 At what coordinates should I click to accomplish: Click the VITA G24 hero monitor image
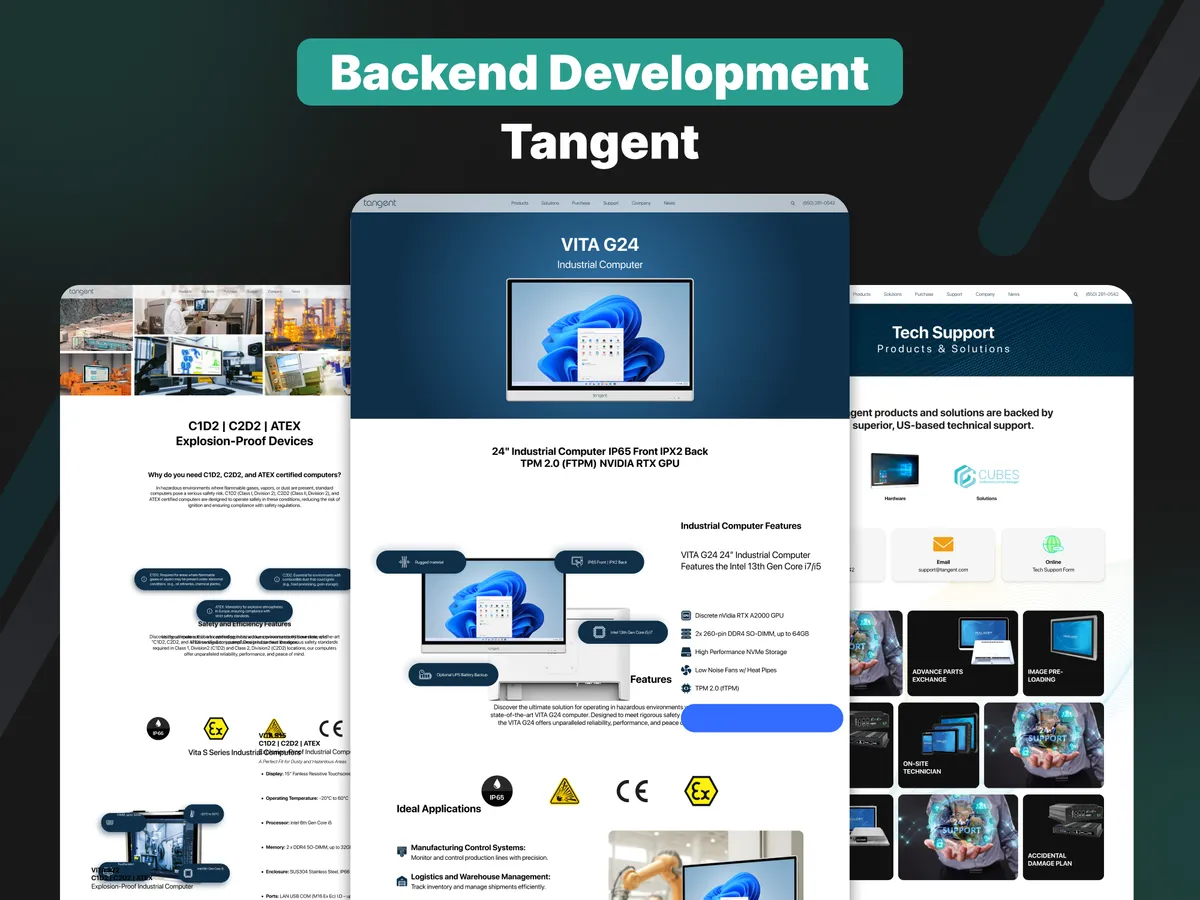(x=599, y=339)
